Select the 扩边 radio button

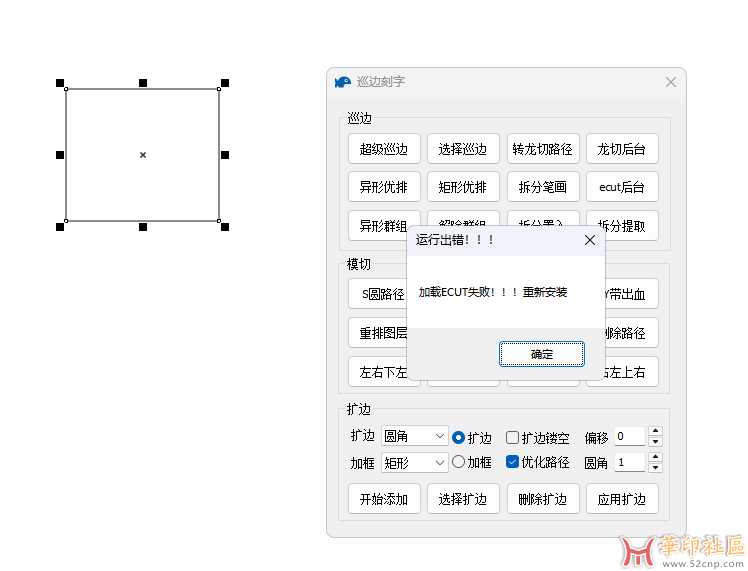point(459,437)
